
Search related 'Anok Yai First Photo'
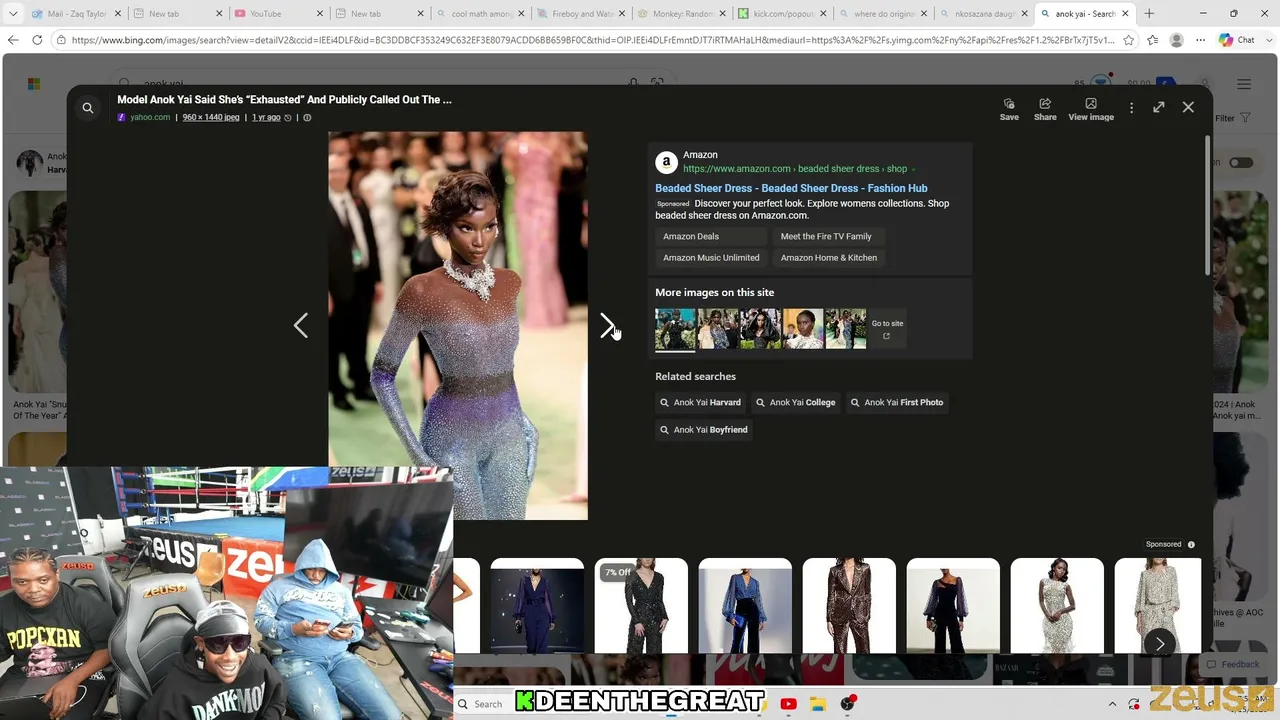click(897, 403)
